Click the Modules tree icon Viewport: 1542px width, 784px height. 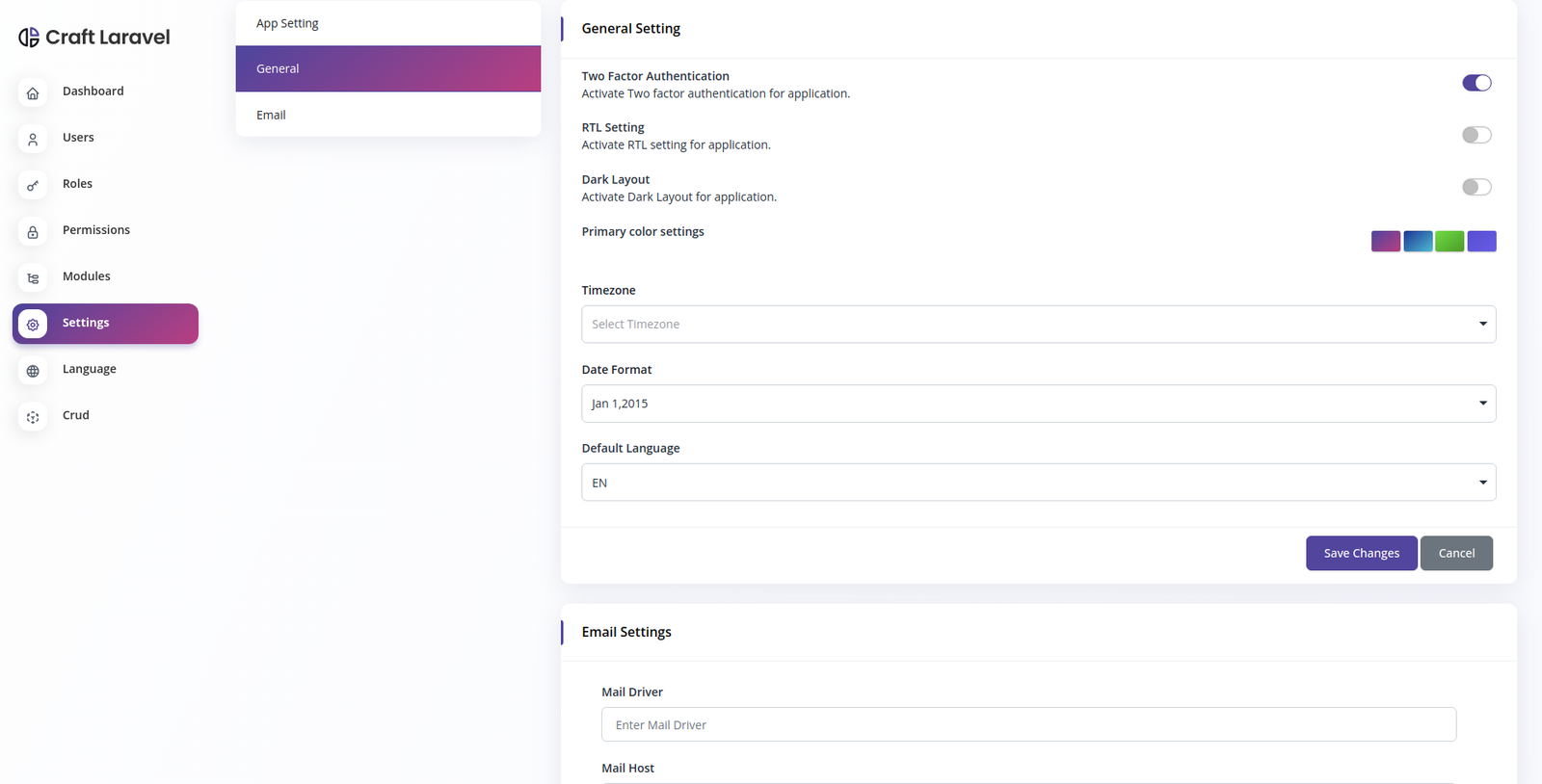click(x=33, y=277)
